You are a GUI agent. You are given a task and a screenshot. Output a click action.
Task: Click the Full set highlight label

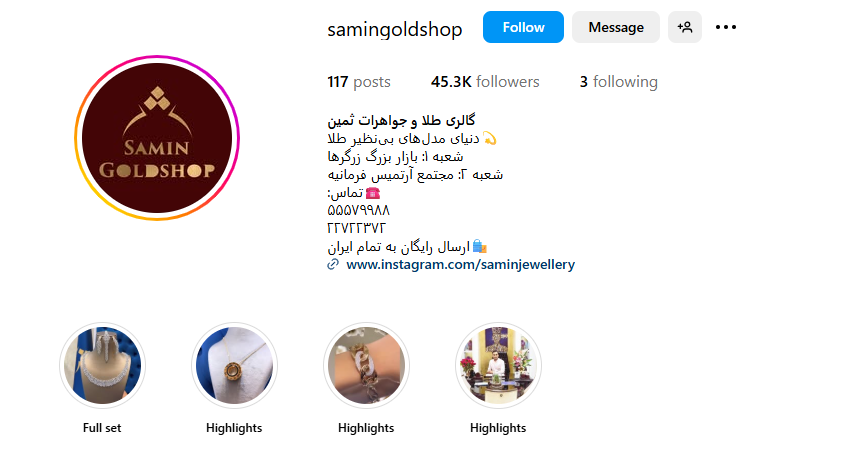[102, 428]
